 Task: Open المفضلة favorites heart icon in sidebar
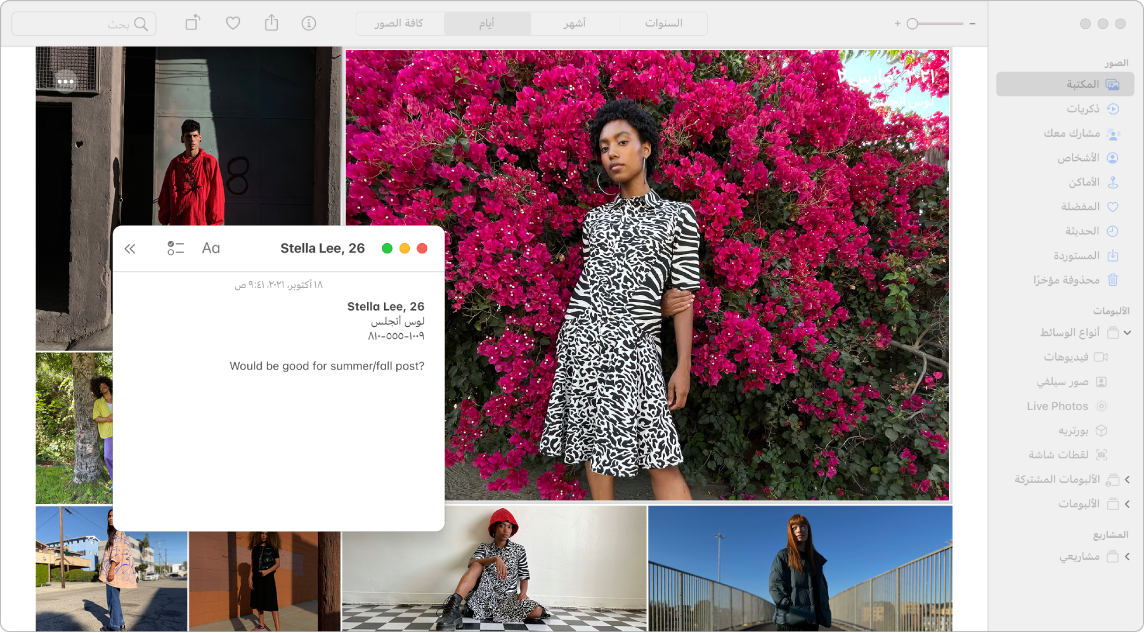pyautogui.click(x=1113, y=207)
